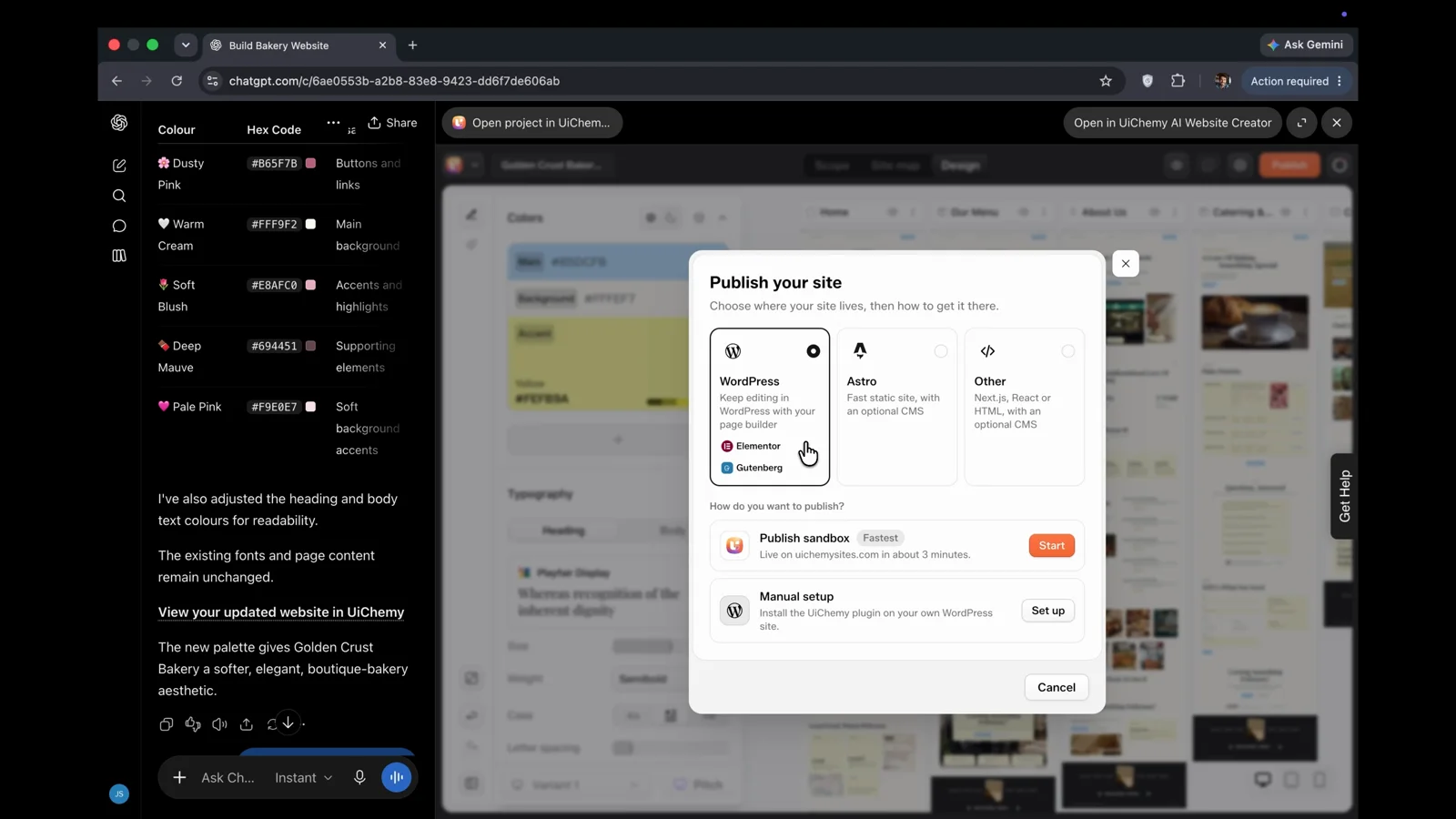The width and height of the screenshot is (1456, 819).
Task: Read response aloud with speaker icon
Action: [x=219, y=724]
